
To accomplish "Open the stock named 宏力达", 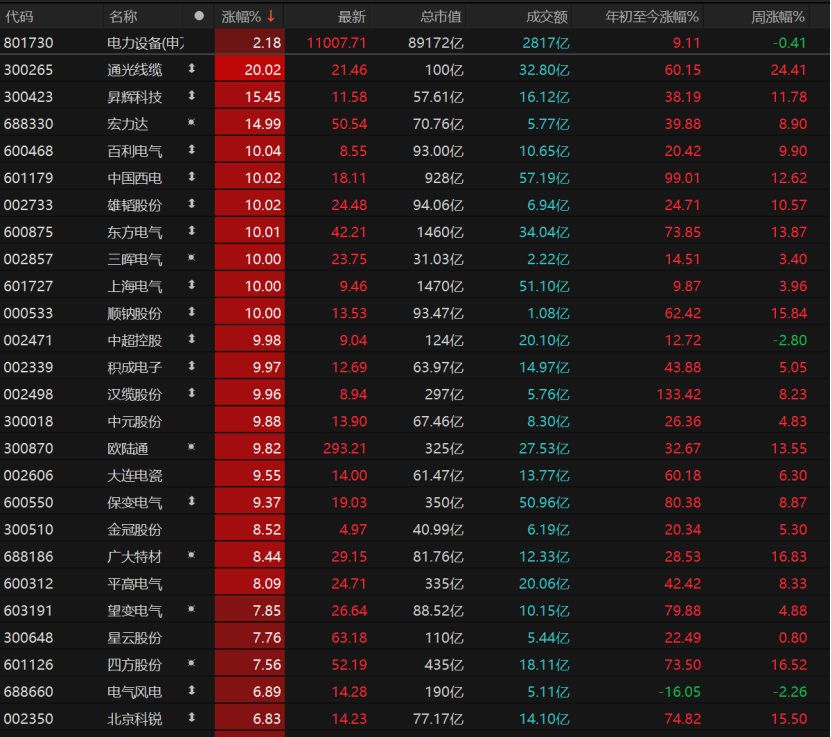I will 128,124.
